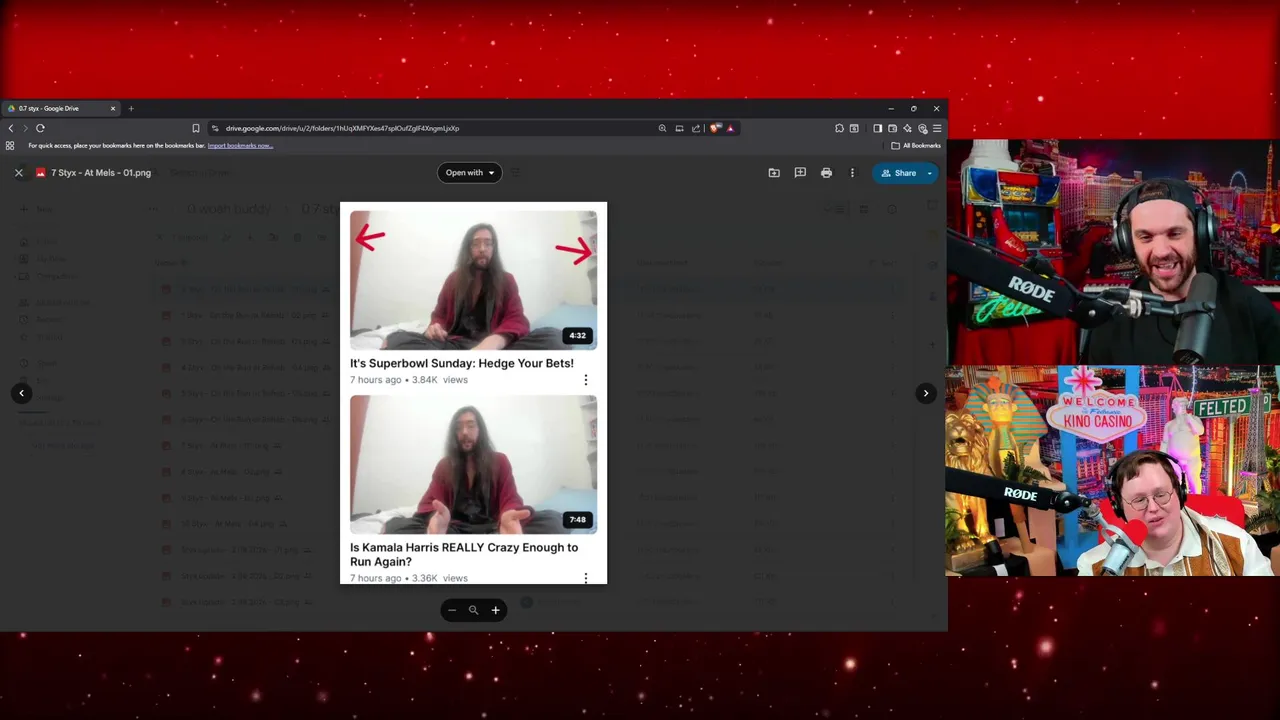Add shortcut to Drive icon in preview toolbar

[x=774, y=173]
